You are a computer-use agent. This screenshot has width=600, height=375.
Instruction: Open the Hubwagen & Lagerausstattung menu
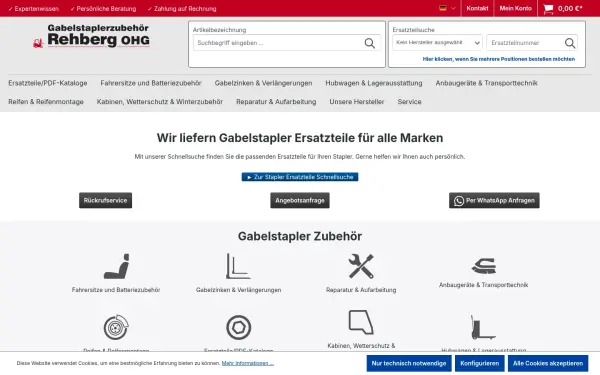click(x=374, y=83)
